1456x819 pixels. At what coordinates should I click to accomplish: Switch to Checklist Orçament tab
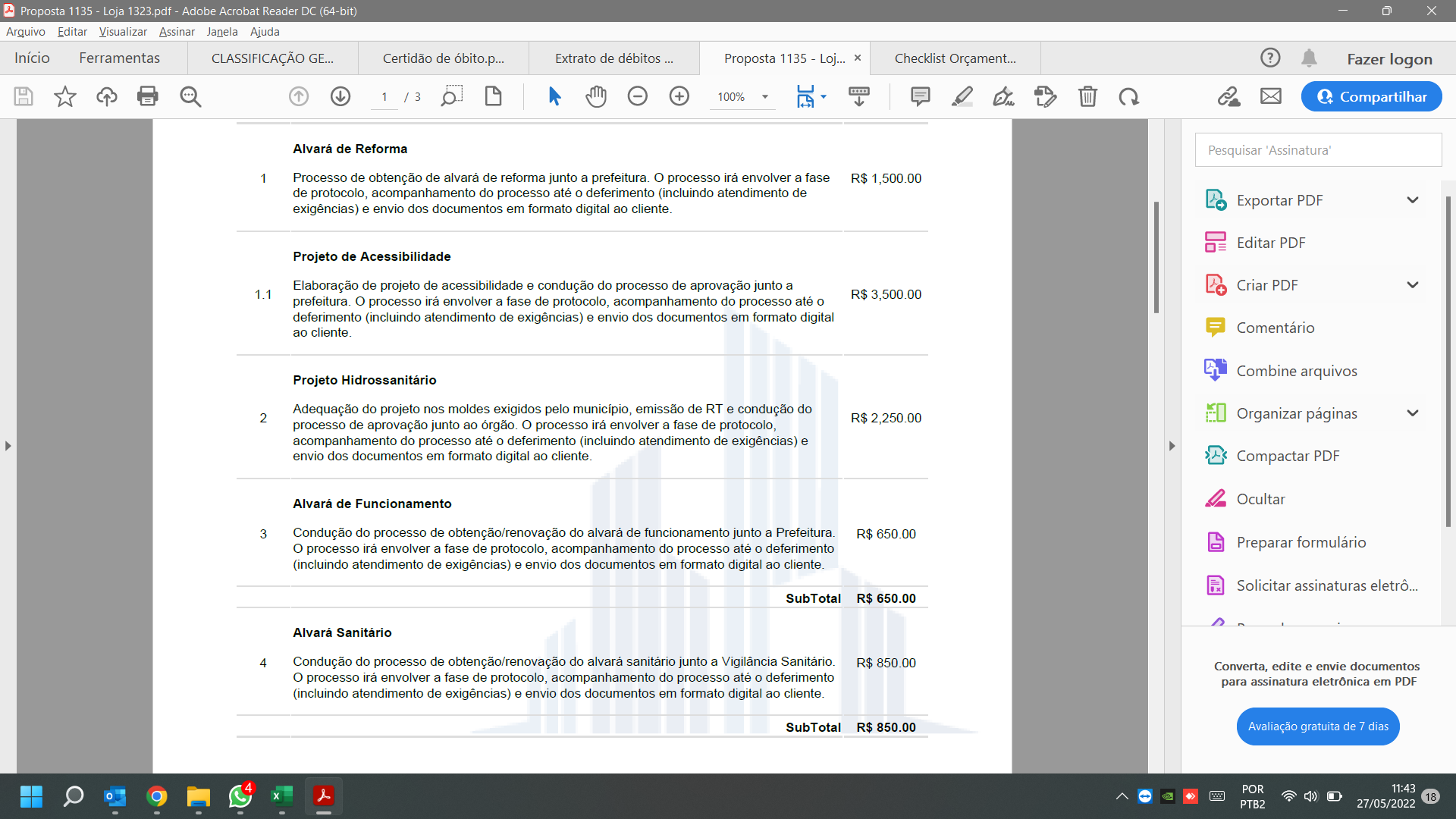coord(955,58)
